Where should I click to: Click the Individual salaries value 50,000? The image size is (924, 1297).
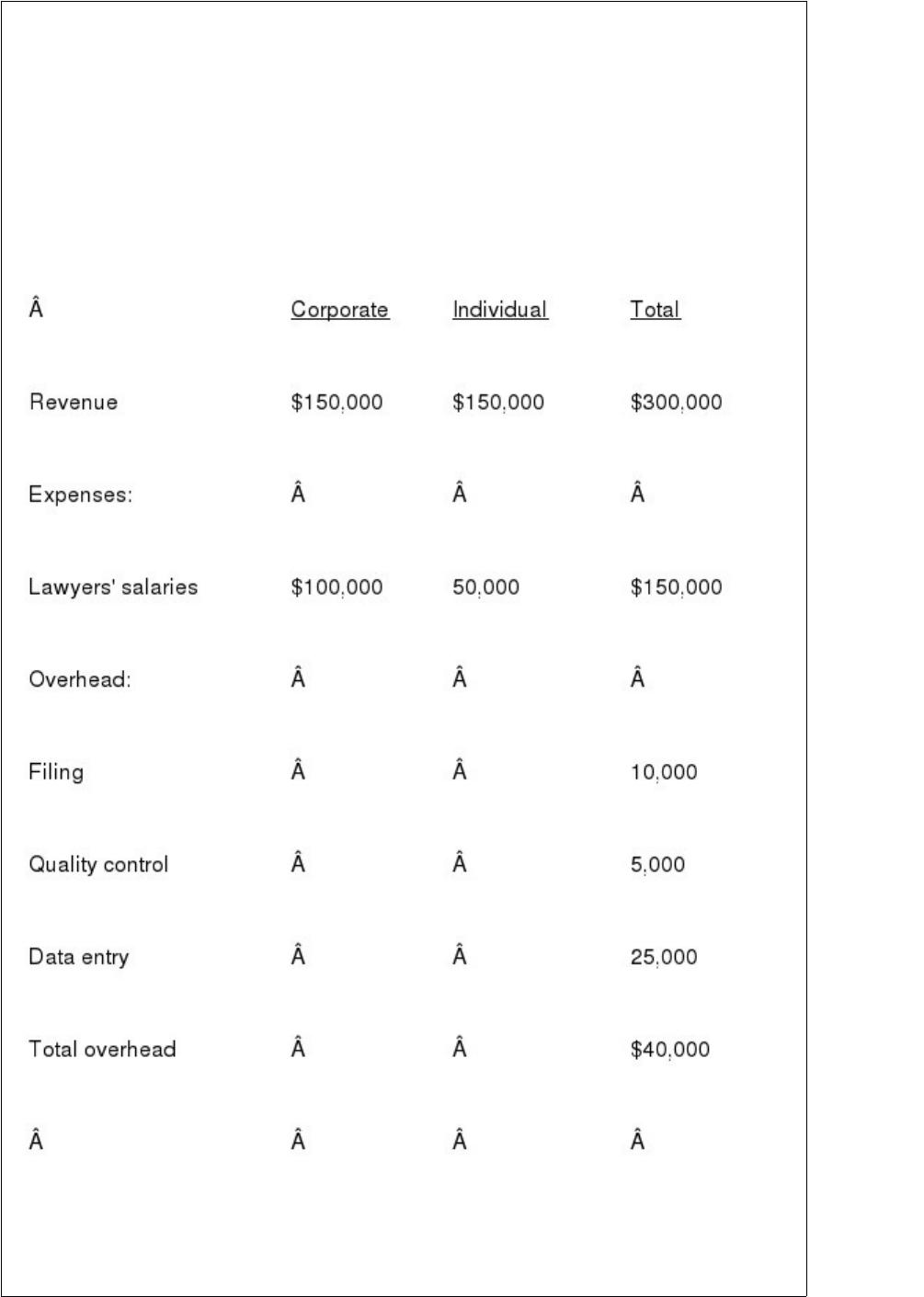[485, 587]
